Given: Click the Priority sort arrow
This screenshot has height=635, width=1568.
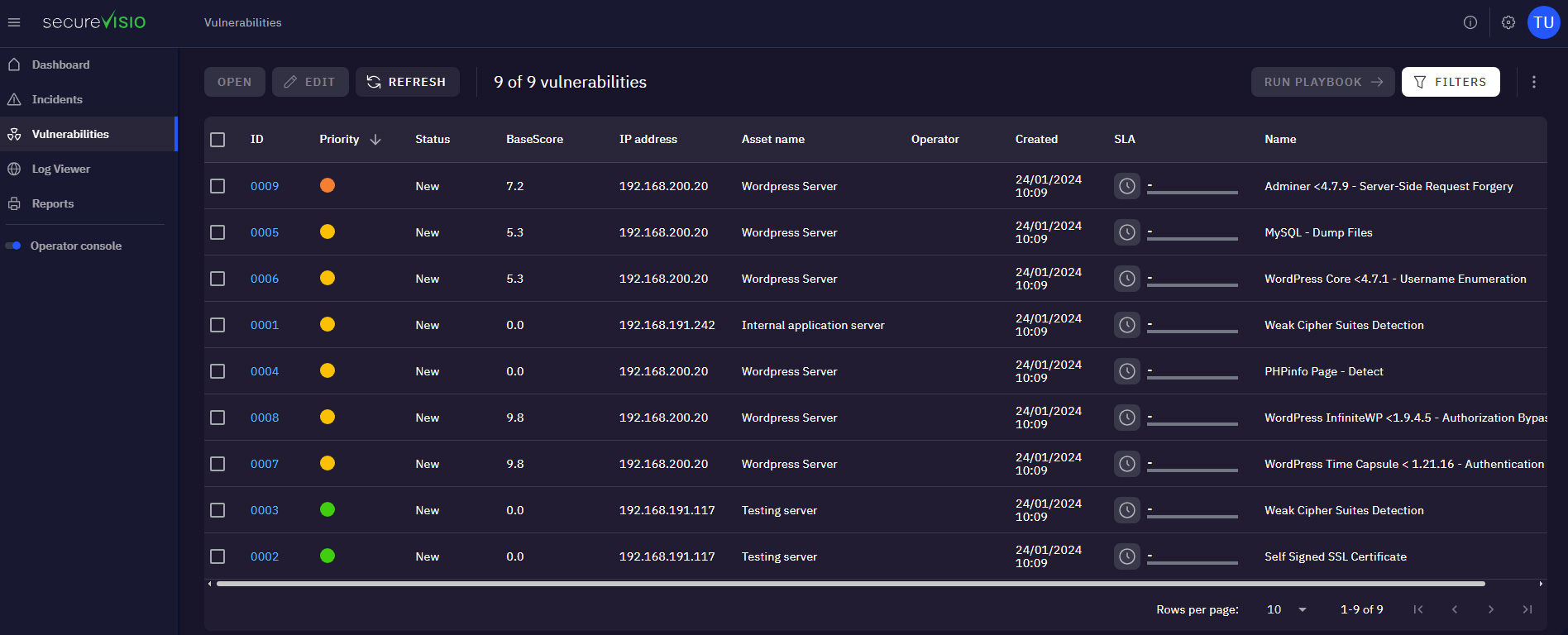Looking at the screenshot, I should pyautogui.click(x=375, y=139).
